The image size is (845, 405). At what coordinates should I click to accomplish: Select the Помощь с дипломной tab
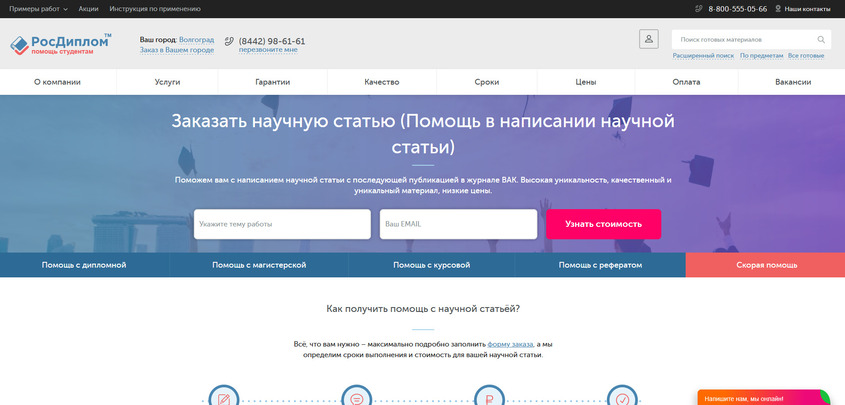[84, 265]
